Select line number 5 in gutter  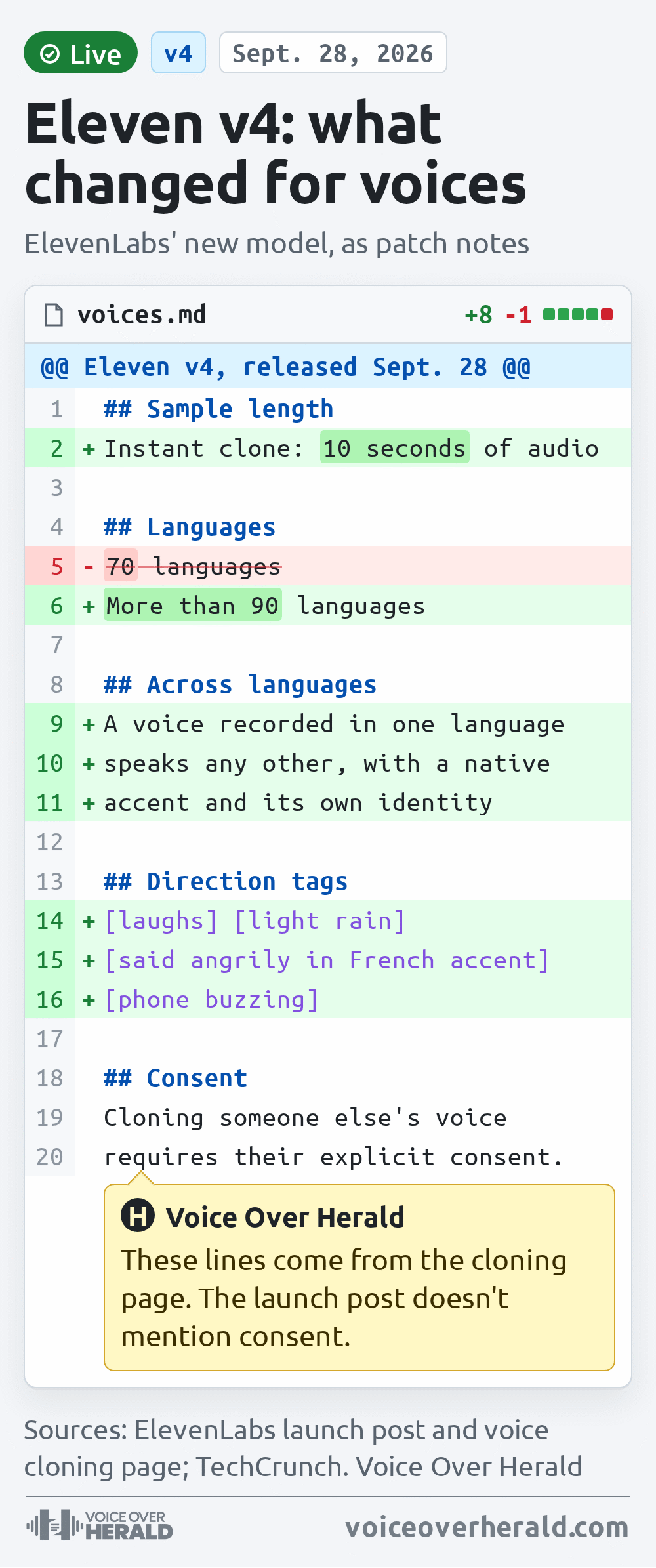point(56,566)
